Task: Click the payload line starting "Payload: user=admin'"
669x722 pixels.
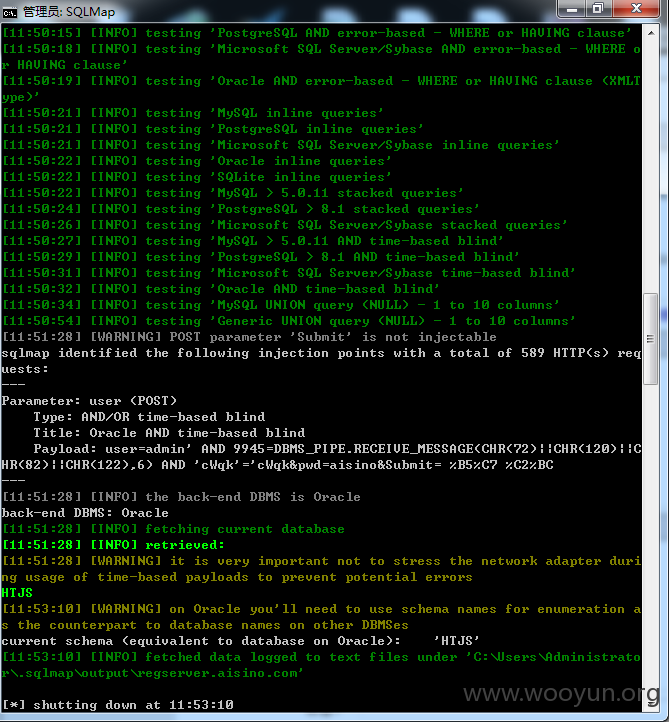Action: pyautogui.click(x=321, y=457)
